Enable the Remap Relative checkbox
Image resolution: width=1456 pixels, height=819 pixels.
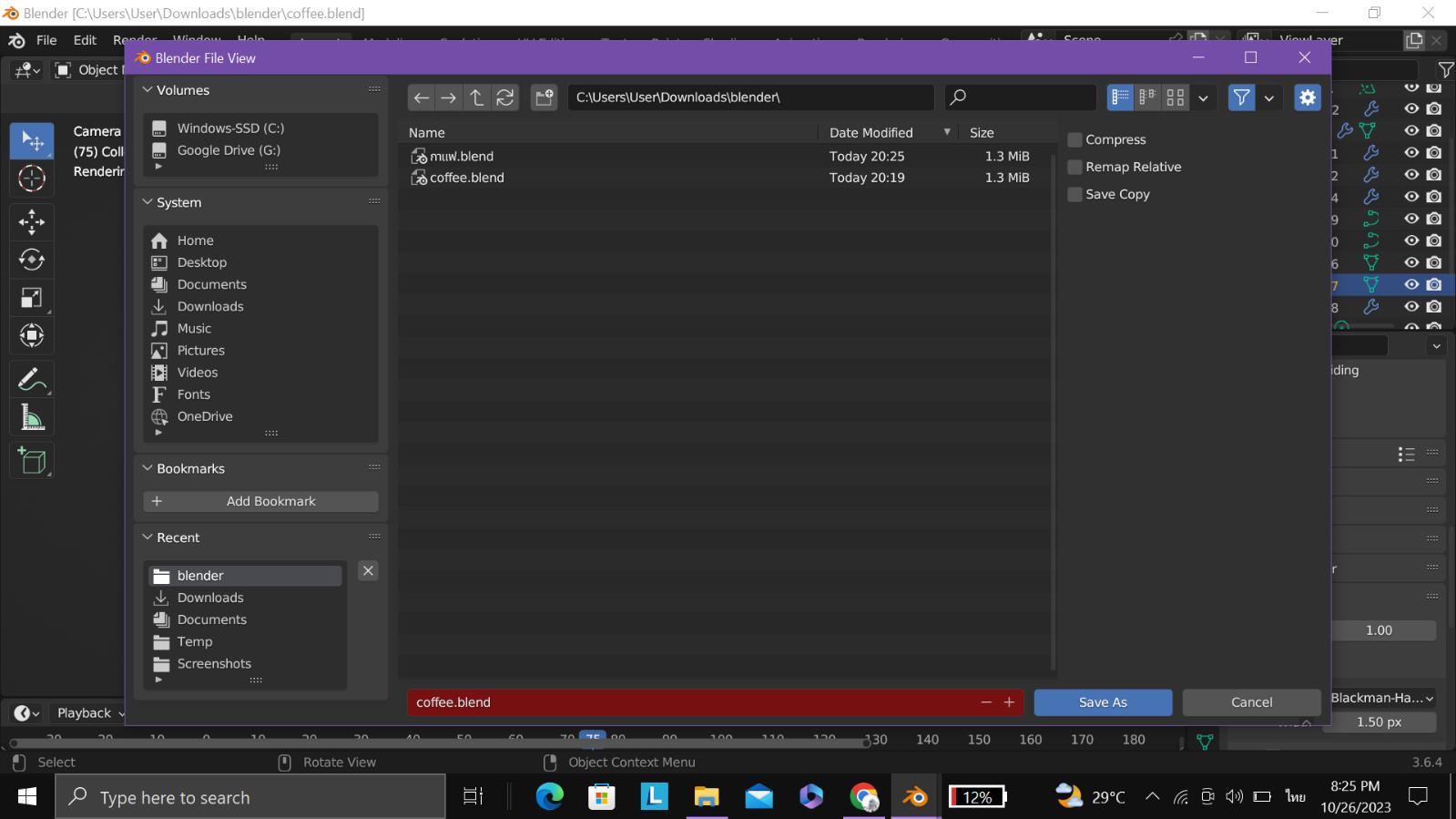tap(1074, 167)
